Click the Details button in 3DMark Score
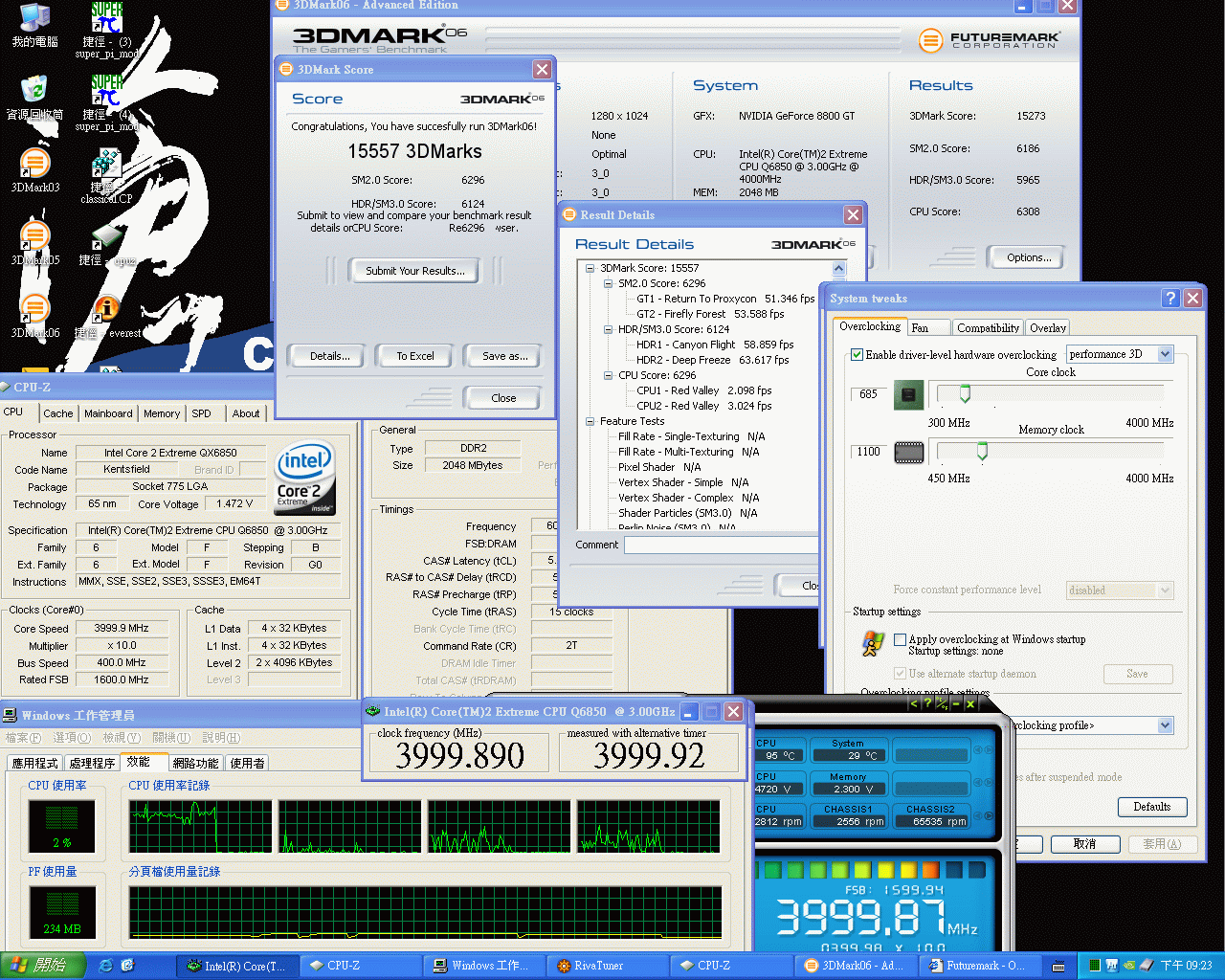Screen dimensions: 1225x980 330,356
